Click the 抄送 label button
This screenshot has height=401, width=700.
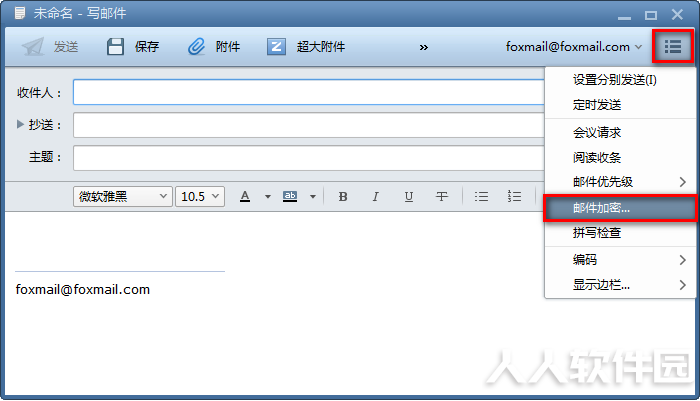tap(45, 125)
